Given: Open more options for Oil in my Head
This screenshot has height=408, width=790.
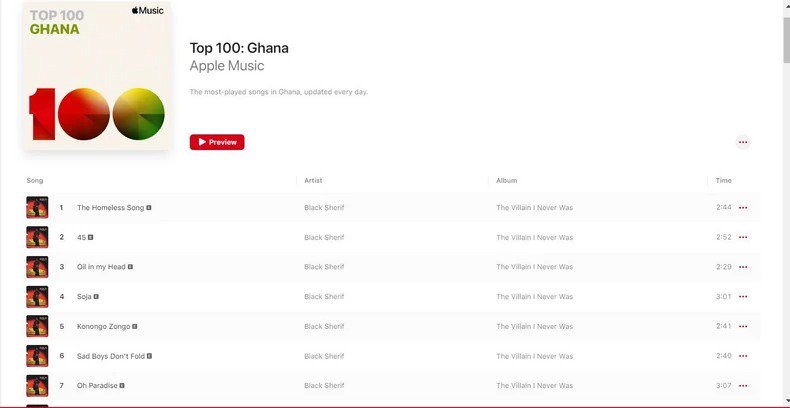Looking at the screenshot, I should 743,267.
